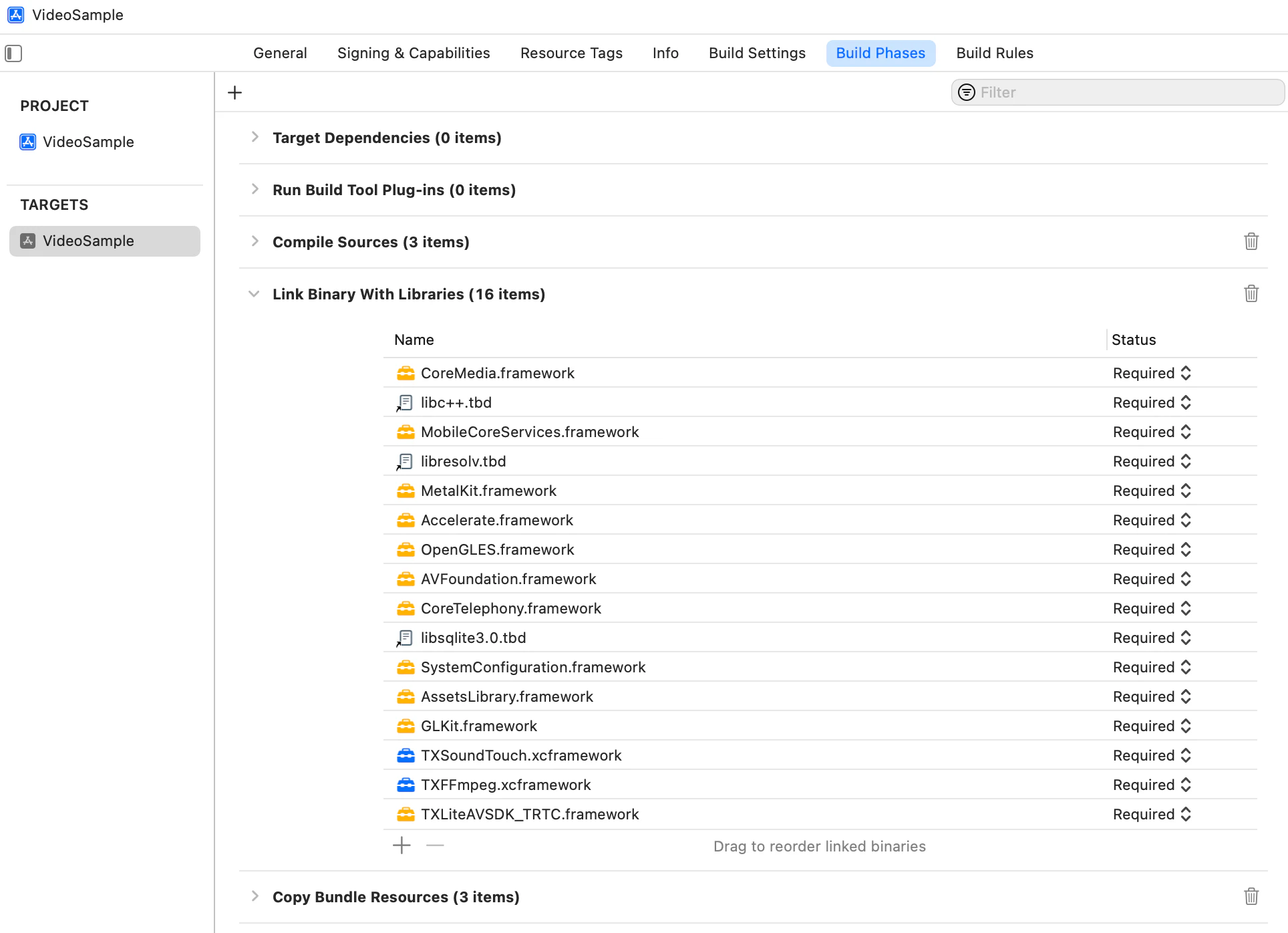Image resolution: width=1288 pixels, height=933 pixels.
Task: Collapse Link Binary With Libraries section
Action: pyautogui.click(x=254, y=294)
